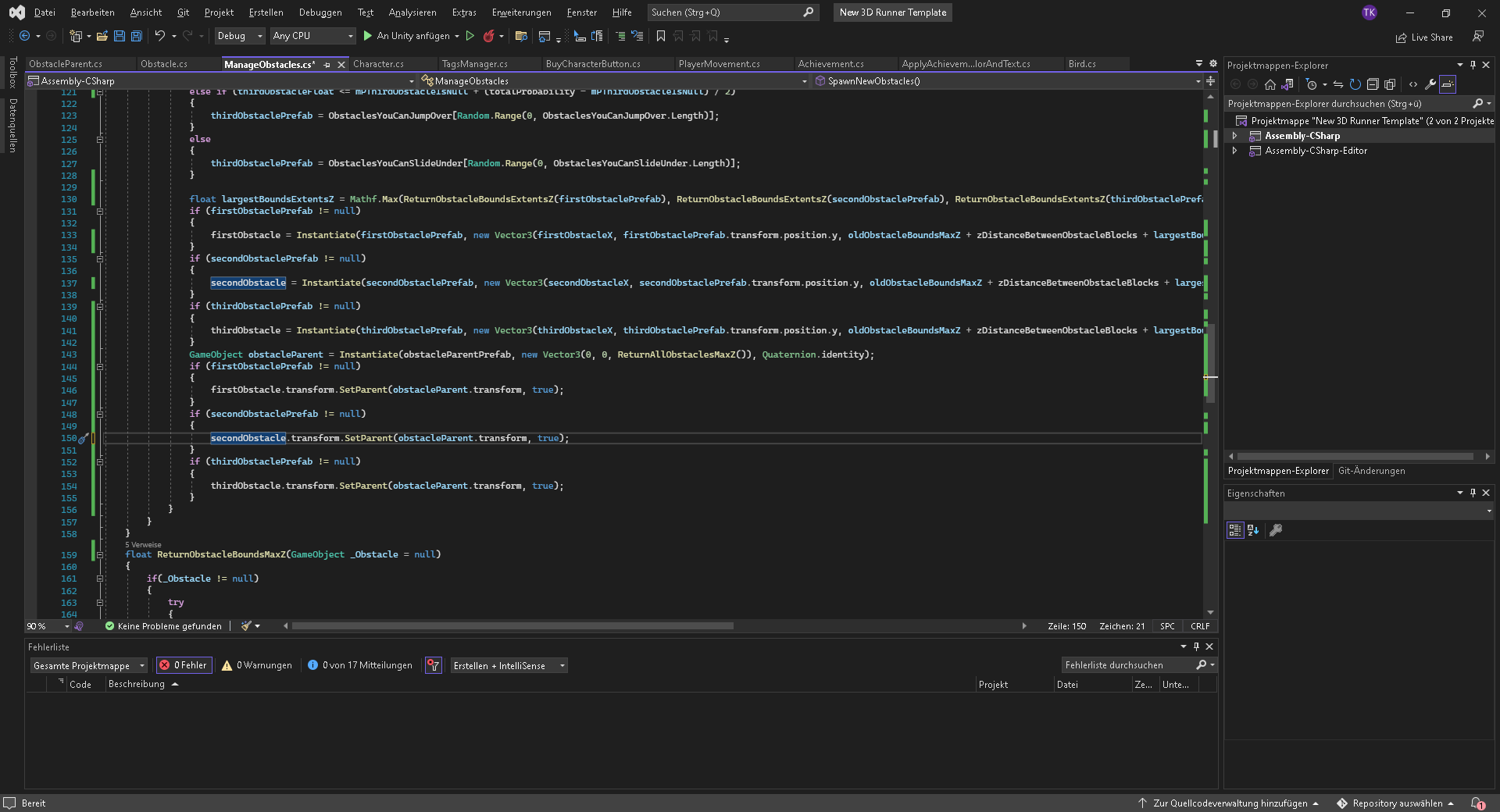Save all files with Save All icon
This screenshot has width=1500, height=812.
point(136,36)
